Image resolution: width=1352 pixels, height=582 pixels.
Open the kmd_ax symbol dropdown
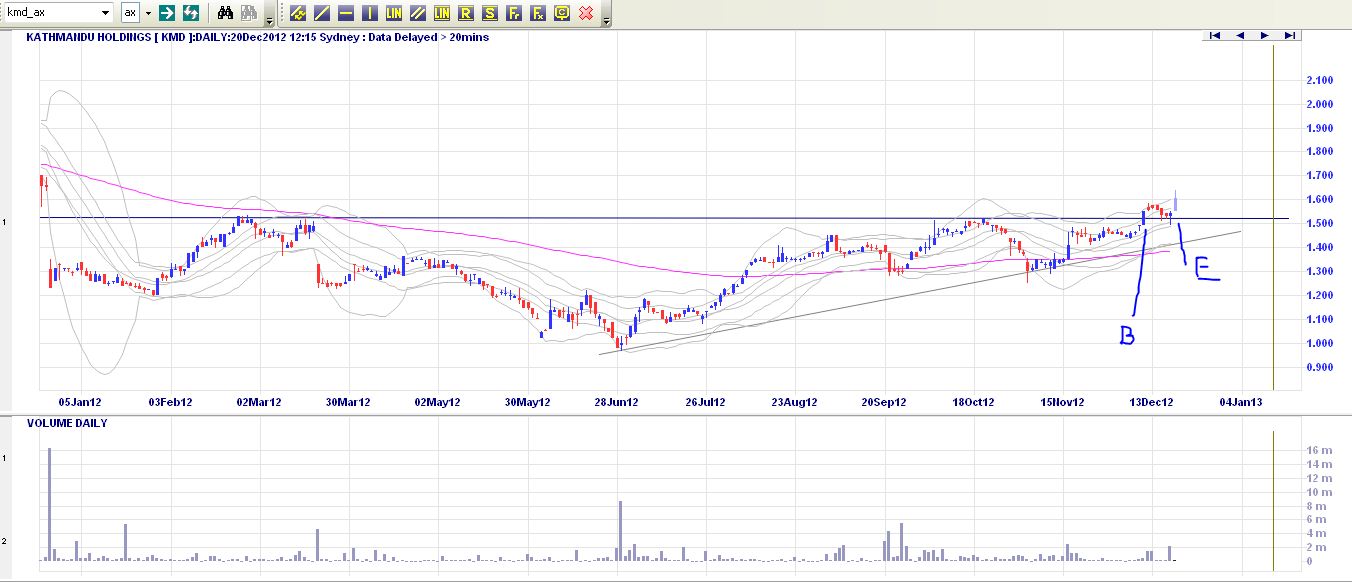(x=105, y=13)
